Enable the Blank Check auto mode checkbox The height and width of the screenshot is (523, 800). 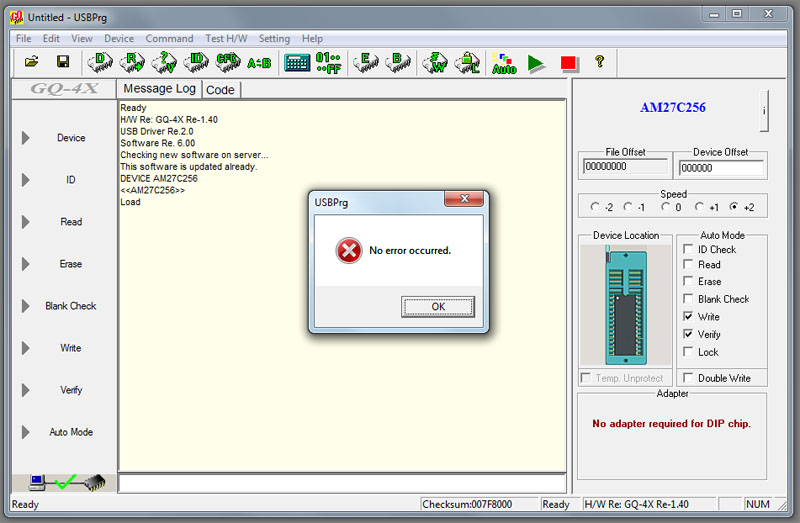click(688, 298)
